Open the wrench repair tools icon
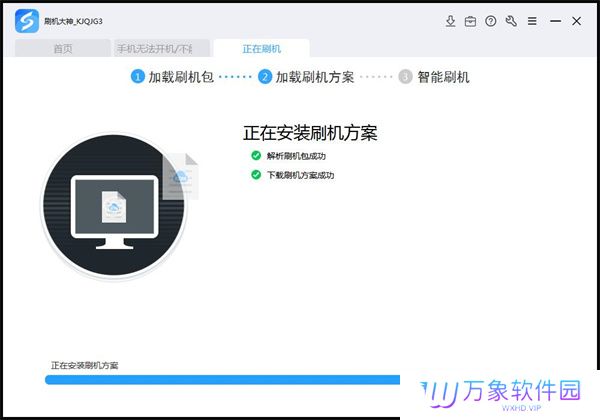Image resolution: width=600 pixels, height=420 pixels. 511,21
